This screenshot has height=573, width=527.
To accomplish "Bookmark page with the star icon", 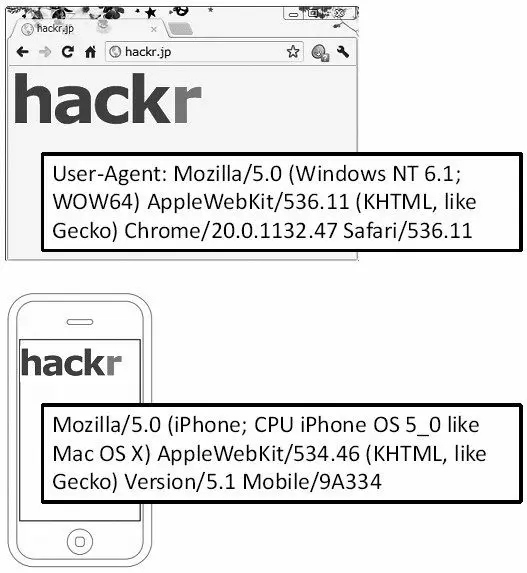I will click(293, 52).
